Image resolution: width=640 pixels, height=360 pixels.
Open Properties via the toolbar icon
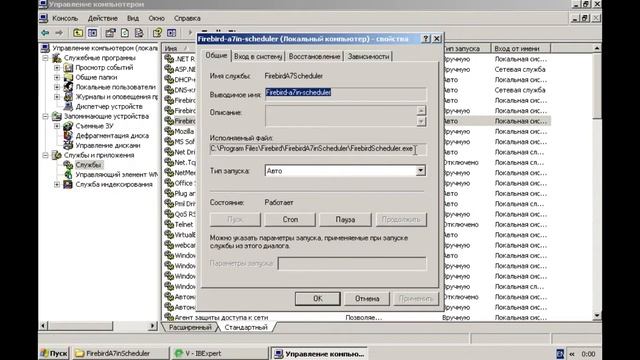click(x=110, y=33)
